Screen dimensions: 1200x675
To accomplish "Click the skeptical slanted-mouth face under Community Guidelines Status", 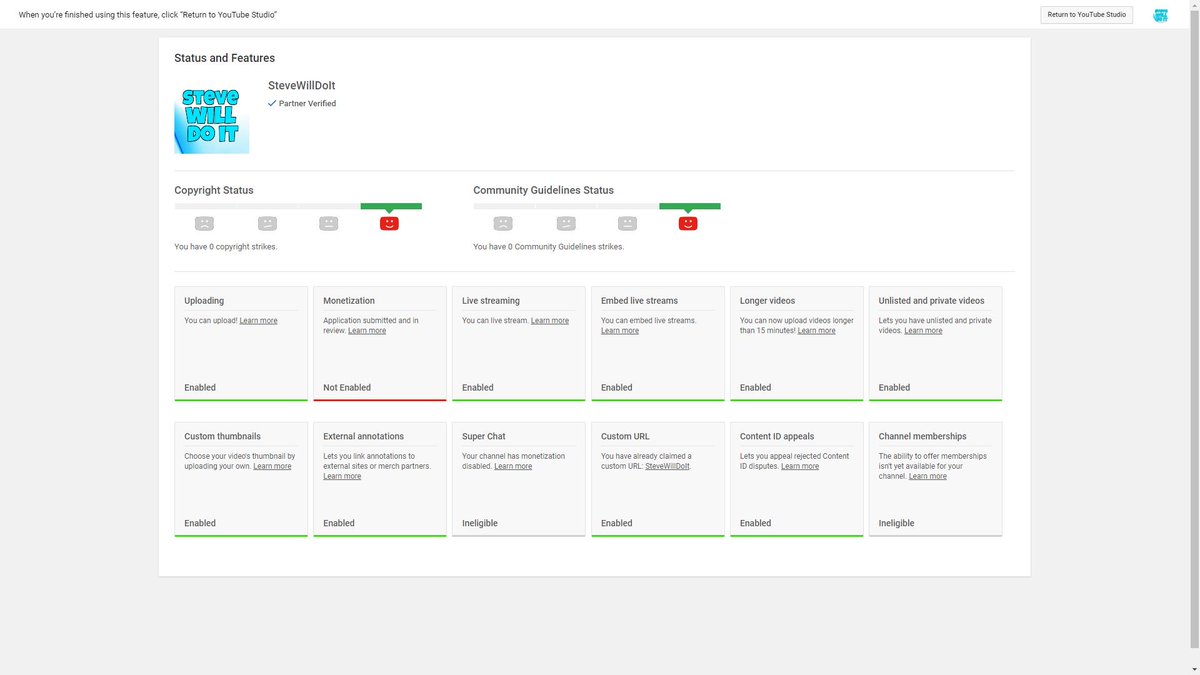I will pyautogui.click(x=566, y=224).
